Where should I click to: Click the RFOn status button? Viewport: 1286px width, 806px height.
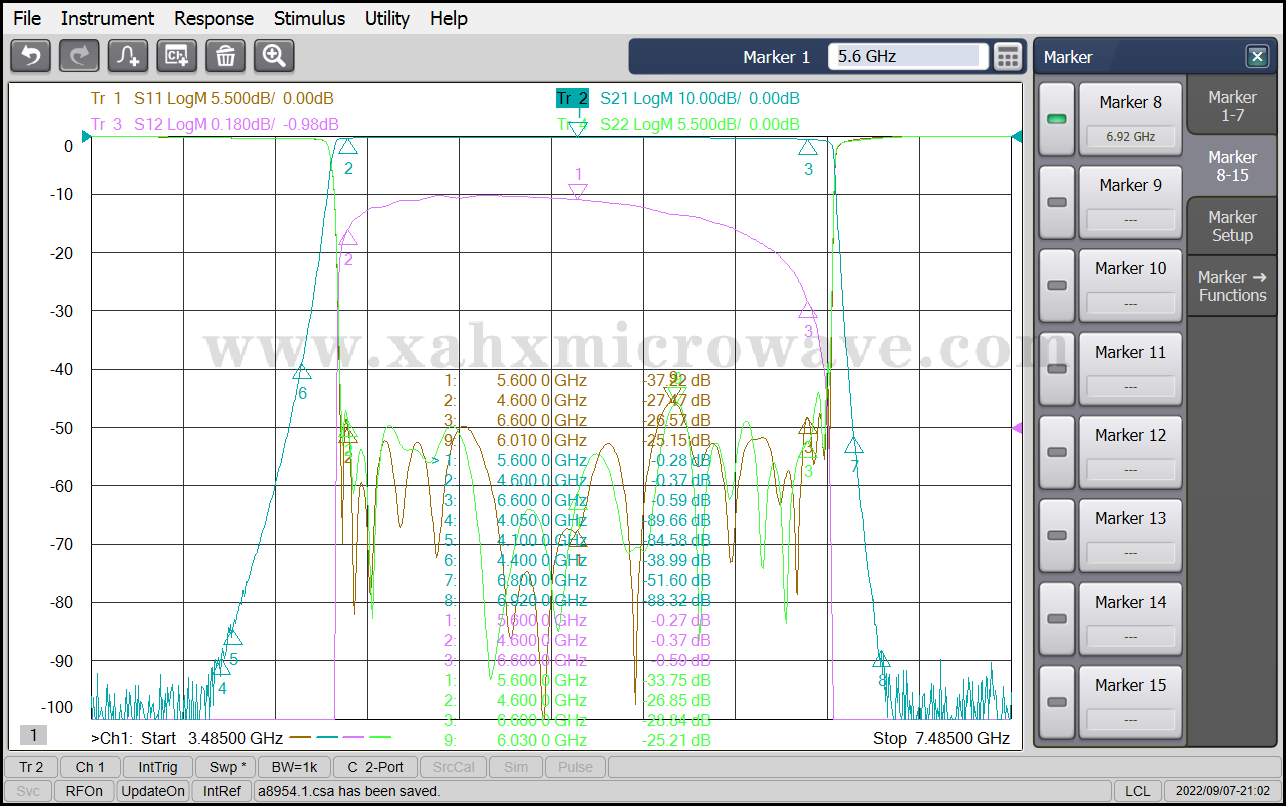click(84, 791)
